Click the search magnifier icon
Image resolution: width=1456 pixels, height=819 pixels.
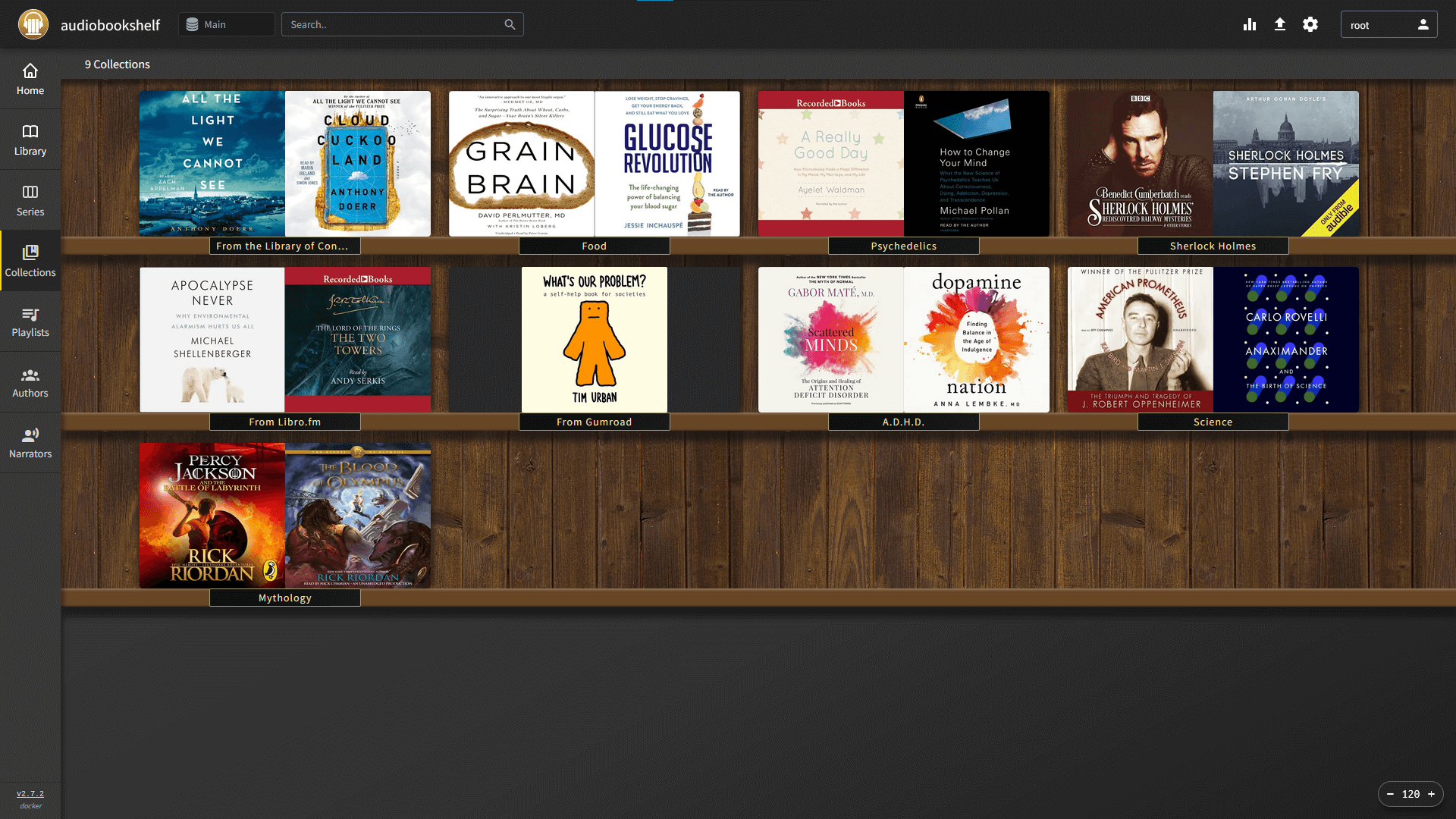510,24
